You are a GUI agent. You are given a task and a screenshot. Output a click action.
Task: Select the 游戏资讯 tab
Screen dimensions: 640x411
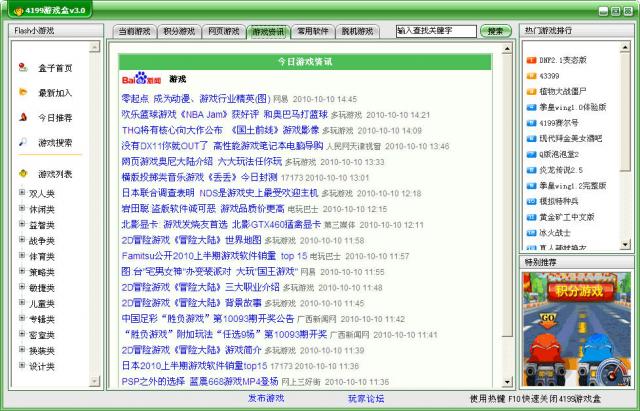[268, 31]
